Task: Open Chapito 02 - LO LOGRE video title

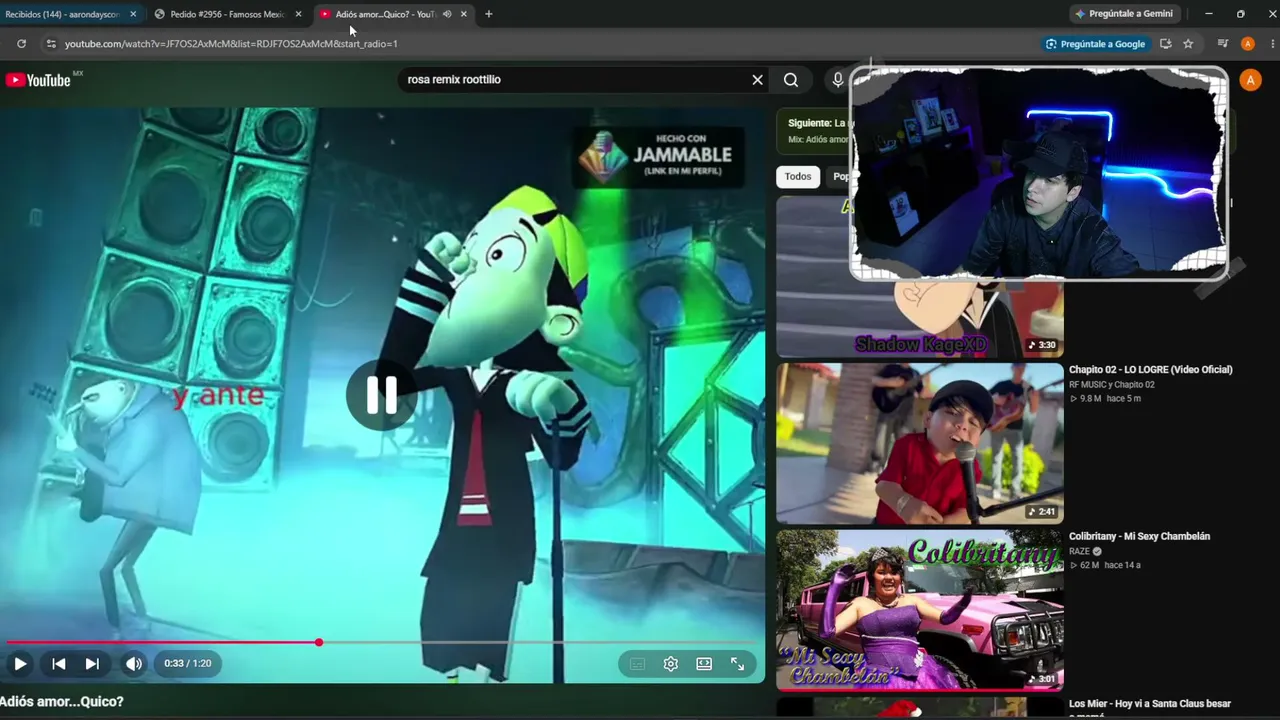Action: click(x=1150, y=370)
